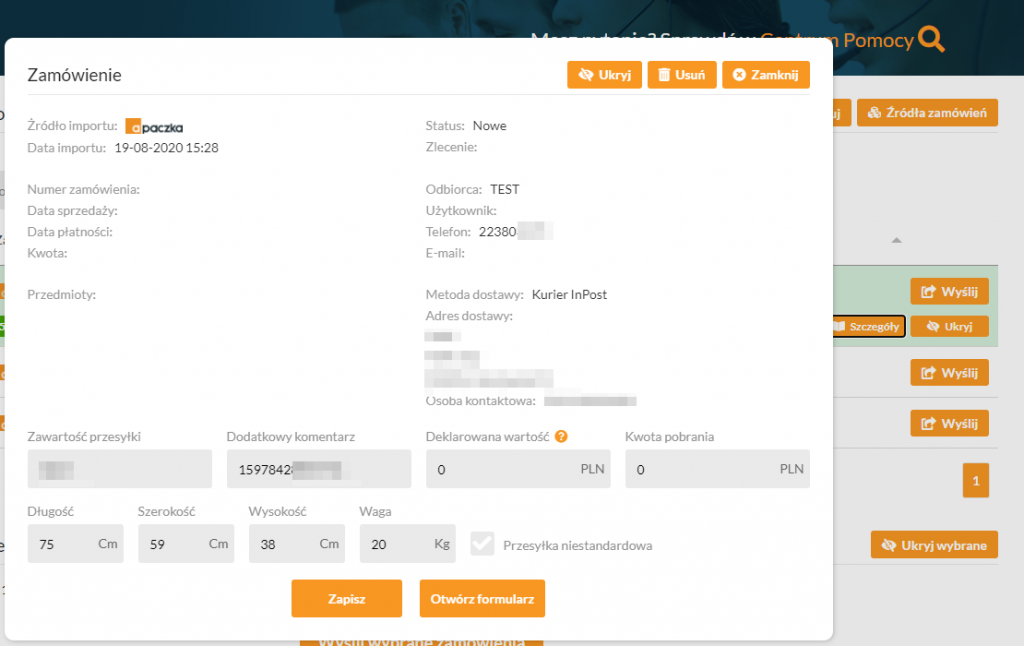Save the order with the Zapisz button
The width and height of the screenshot is (1024, 646).
346,599
